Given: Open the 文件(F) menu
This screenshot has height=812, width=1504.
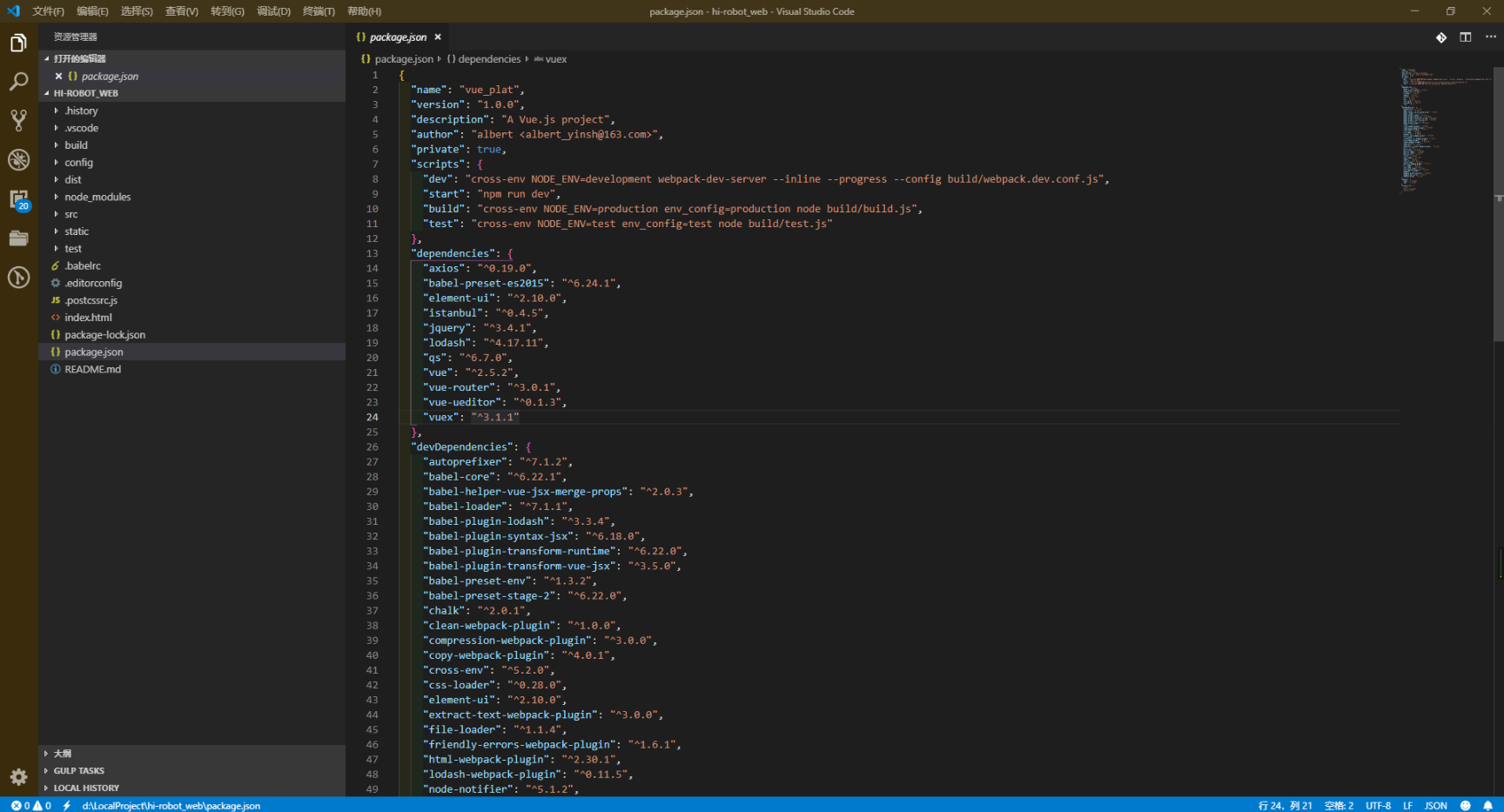Looking at the screenshot, I should pos(48,11).
